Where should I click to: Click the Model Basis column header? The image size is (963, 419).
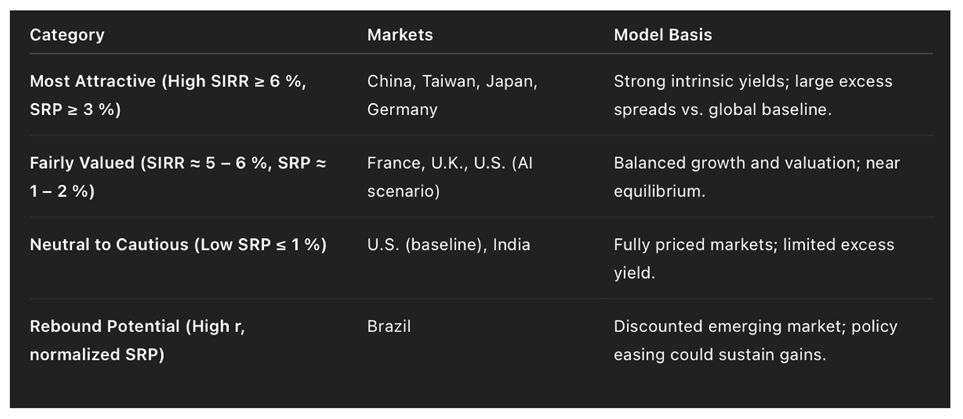[663, 35]
